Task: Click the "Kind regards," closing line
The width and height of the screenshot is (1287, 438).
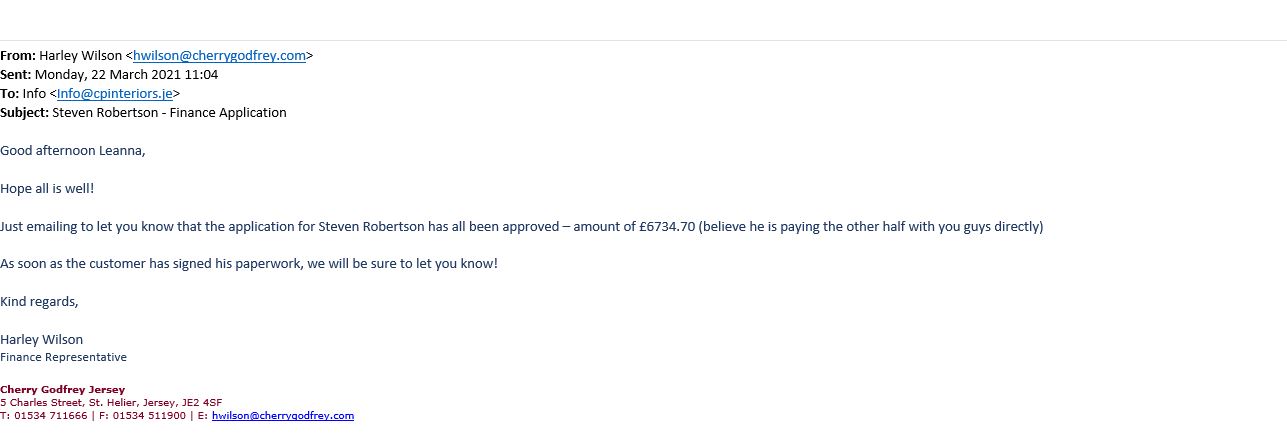Action: (39, 302)
